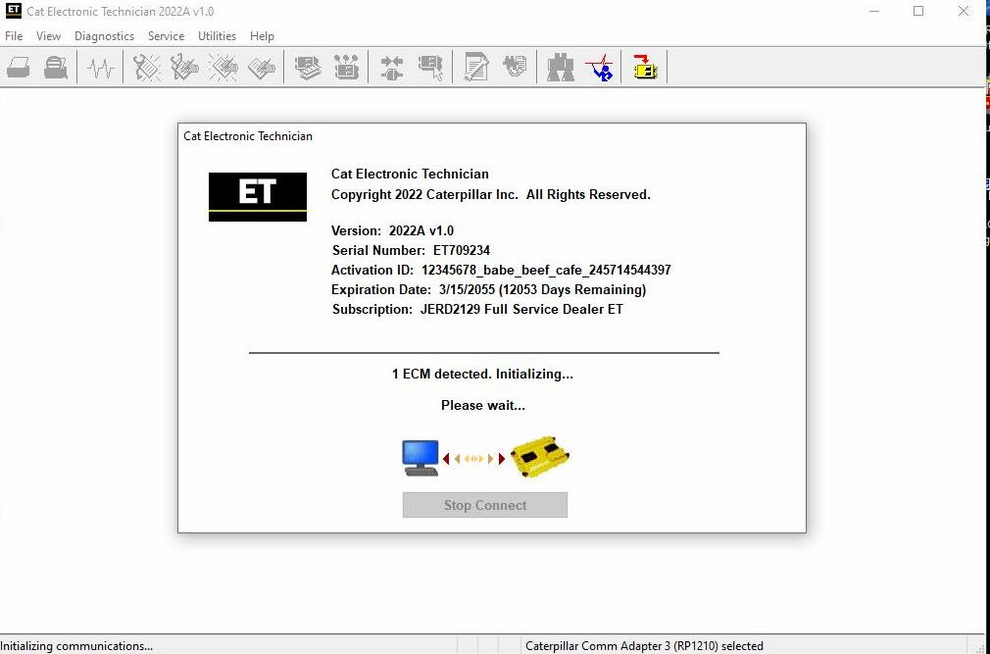Click the diagnostic tests spark-wrench icon
This screenshot has width=990, height=654.
tap(223, 67)
